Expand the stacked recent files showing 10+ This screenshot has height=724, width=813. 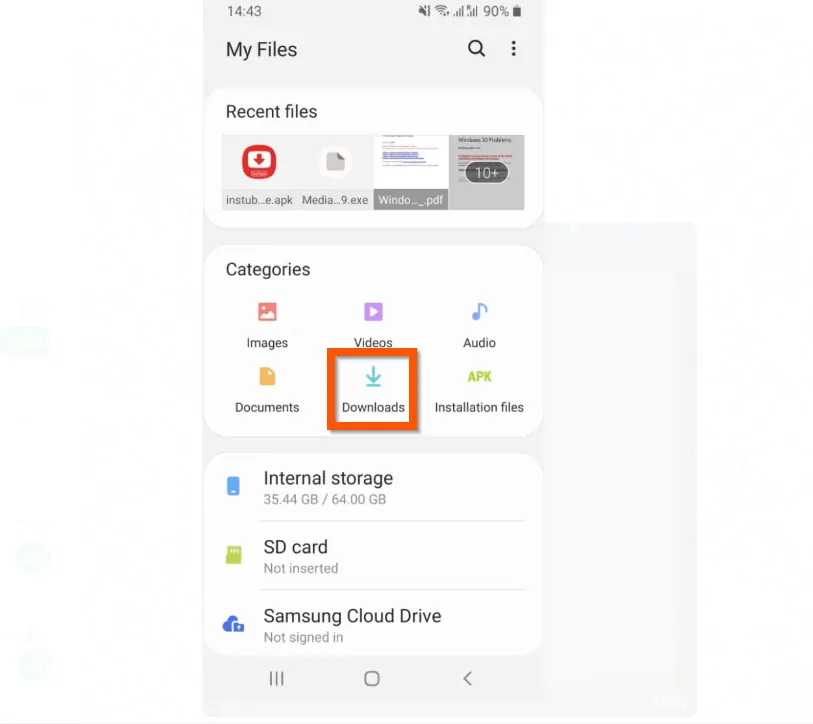(486, 172)
